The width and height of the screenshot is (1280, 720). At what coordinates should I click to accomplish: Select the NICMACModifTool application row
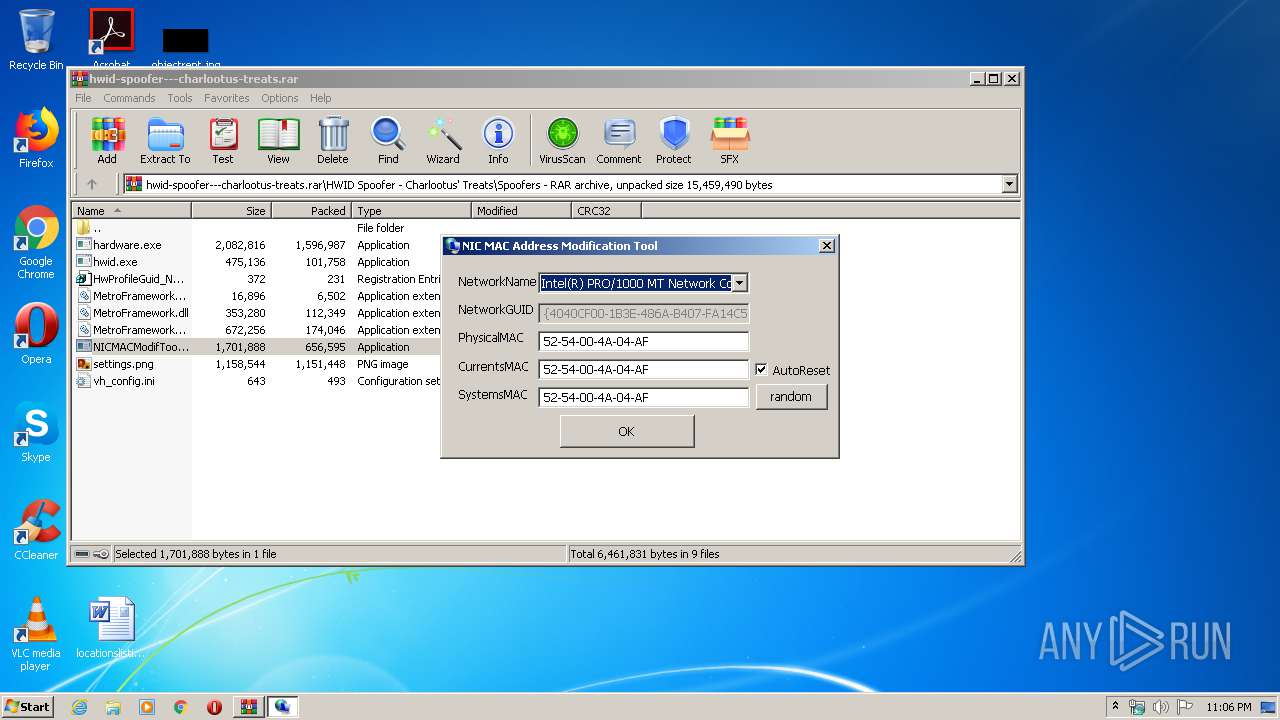click(x=258, y=347)
